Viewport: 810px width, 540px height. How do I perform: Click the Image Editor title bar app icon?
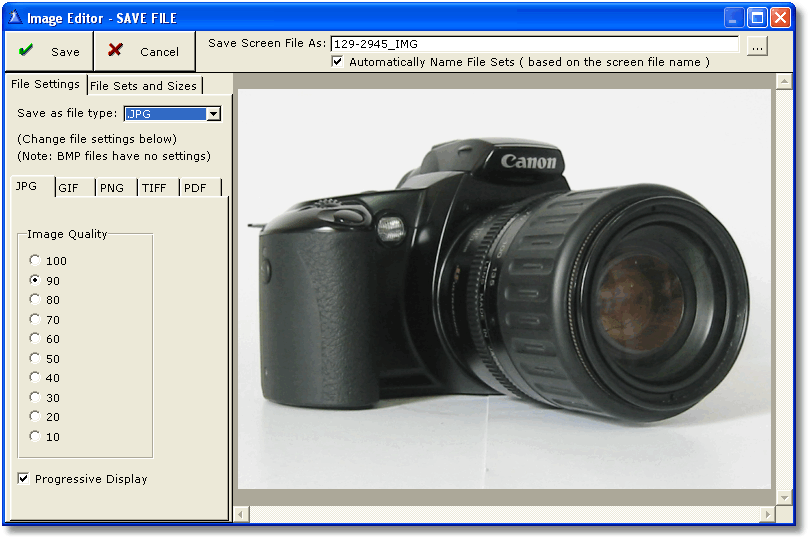[15, 18]
